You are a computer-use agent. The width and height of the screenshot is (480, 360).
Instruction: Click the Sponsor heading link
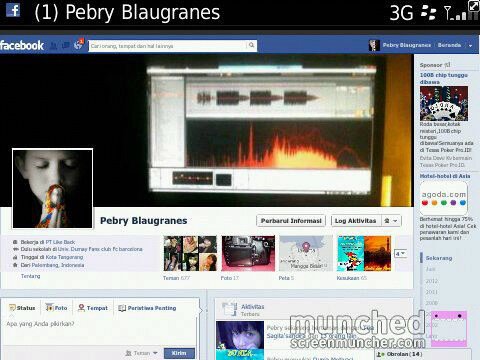(x=431, y=65)
